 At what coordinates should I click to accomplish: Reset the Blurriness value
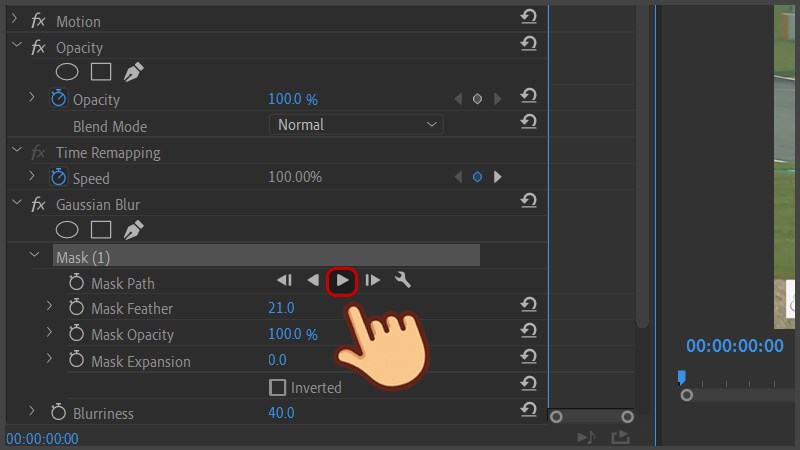pos(529,409)
